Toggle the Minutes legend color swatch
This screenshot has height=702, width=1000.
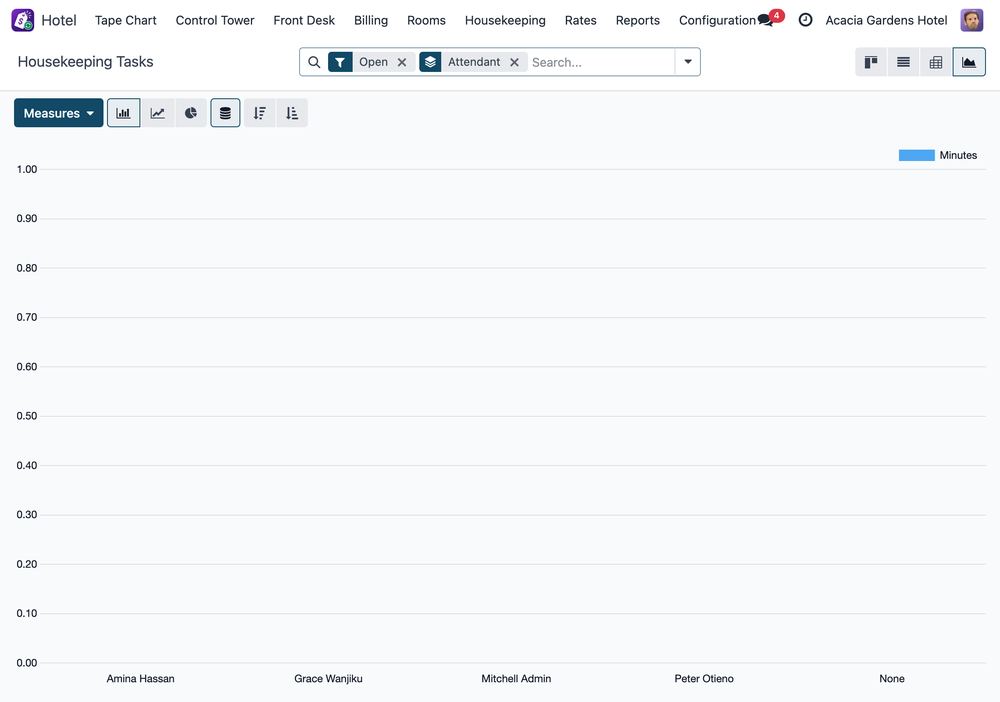click(x=916, y=155)
